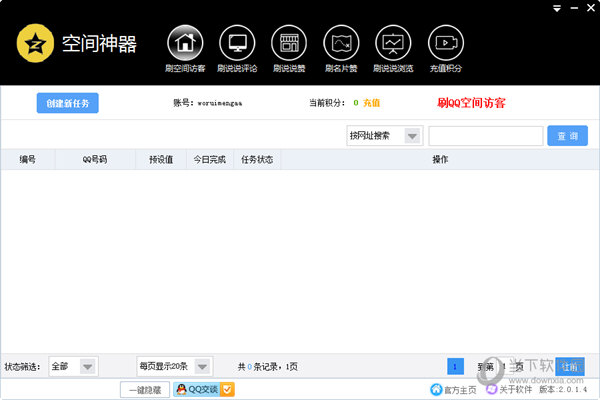Click the 刷说说评论 tab label

[237, 69]
